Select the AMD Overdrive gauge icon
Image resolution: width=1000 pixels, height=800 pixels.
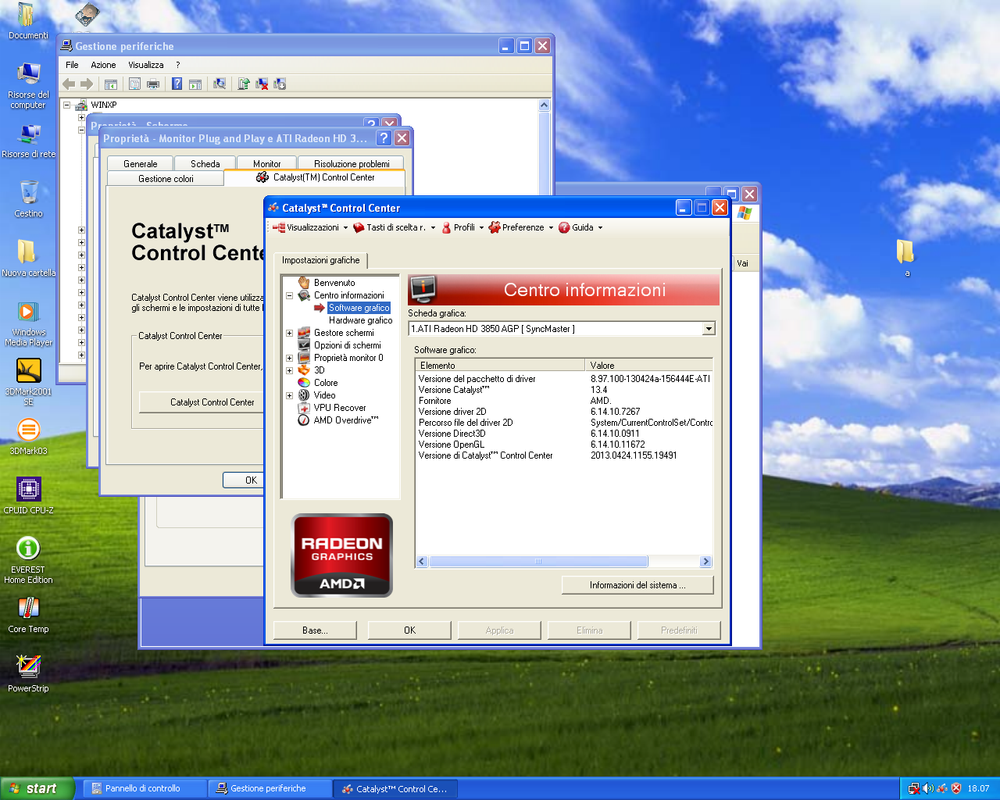pyautogui.click(x=304, y=420)
